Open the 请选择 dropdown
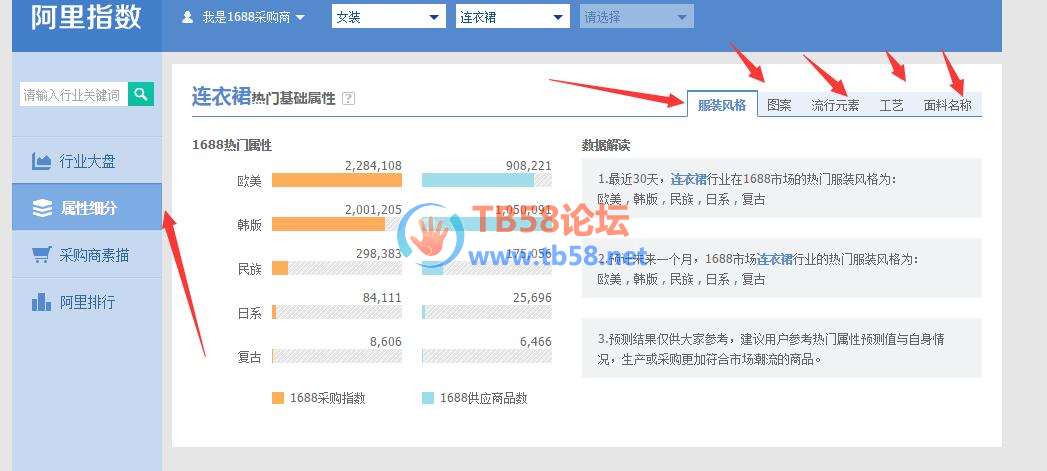The width and height of the screenshot is (1047, 471). tap(637, 17)
